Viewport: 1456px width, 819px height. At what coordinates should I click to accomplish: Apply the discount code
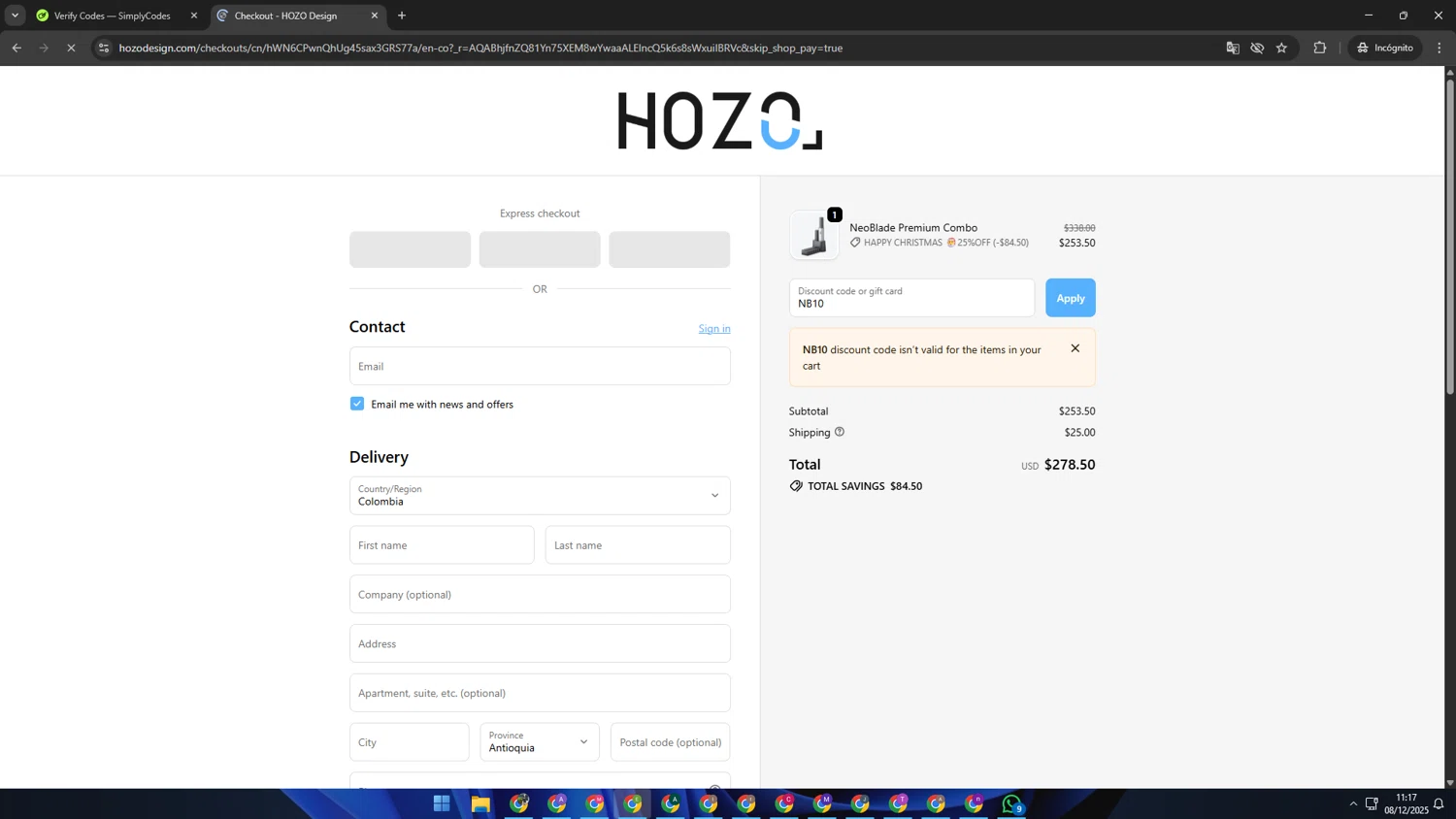pyautogui.click(x=1071, y=298)
